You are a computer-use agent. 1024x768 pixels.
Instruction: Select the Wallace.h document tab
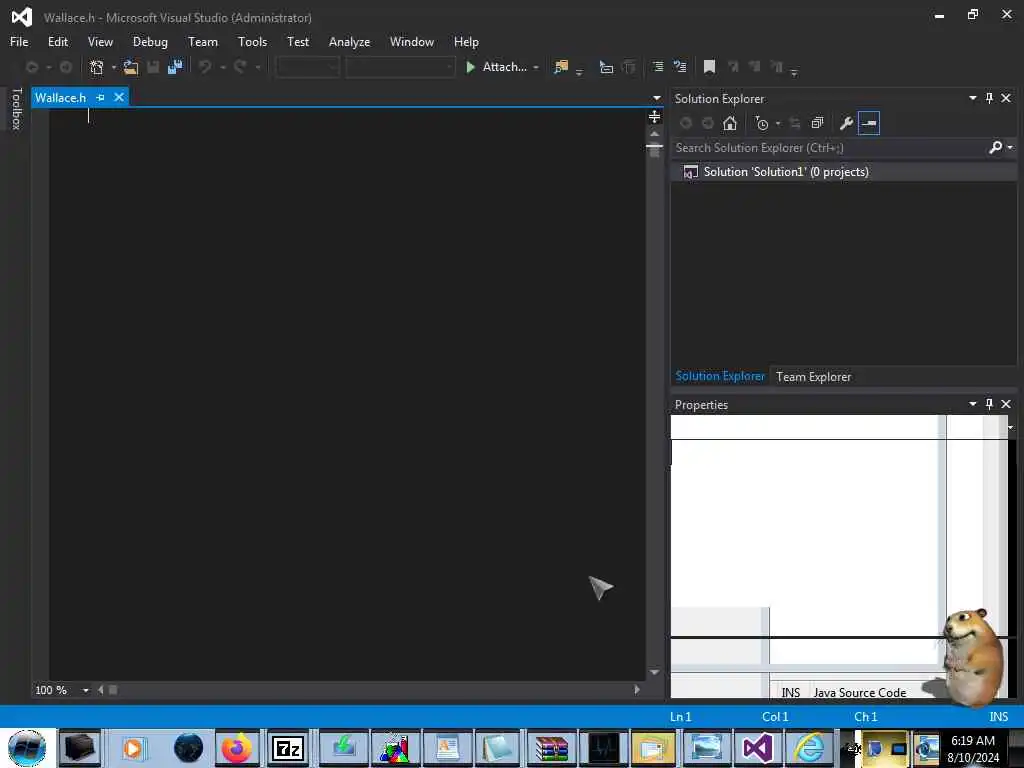(x=60, y=97)
